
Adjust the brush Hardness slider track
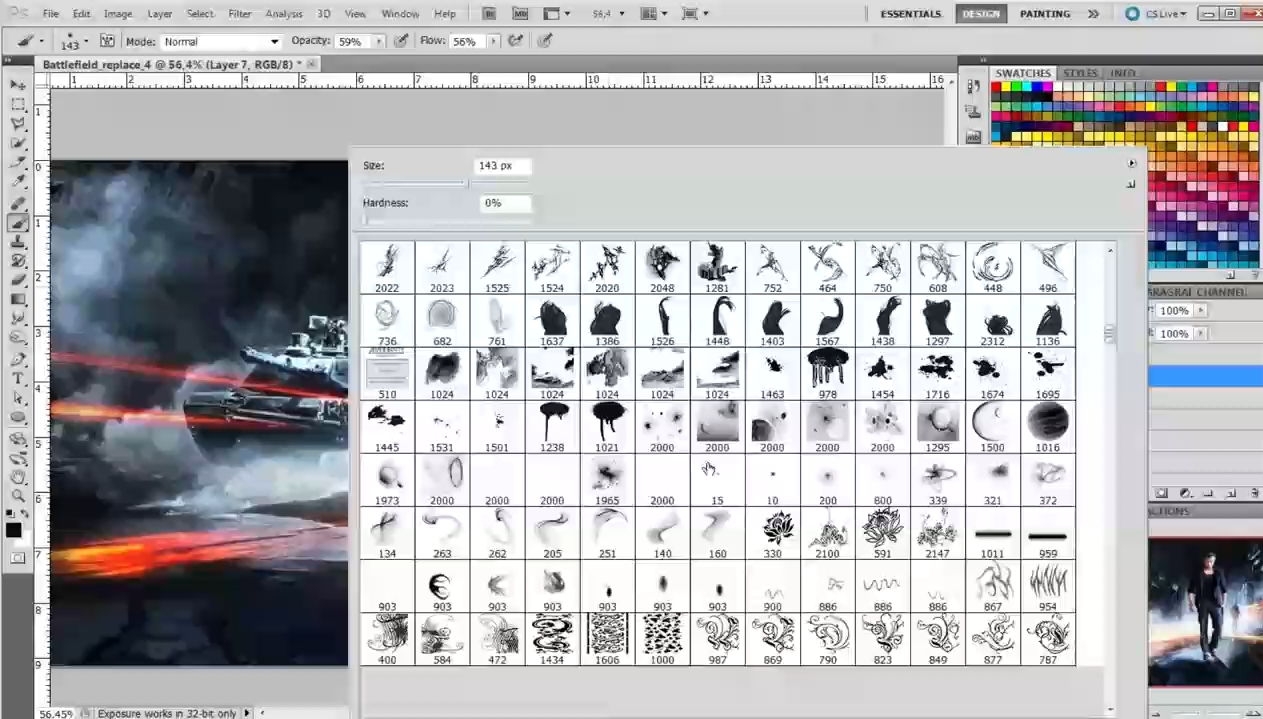448,221
